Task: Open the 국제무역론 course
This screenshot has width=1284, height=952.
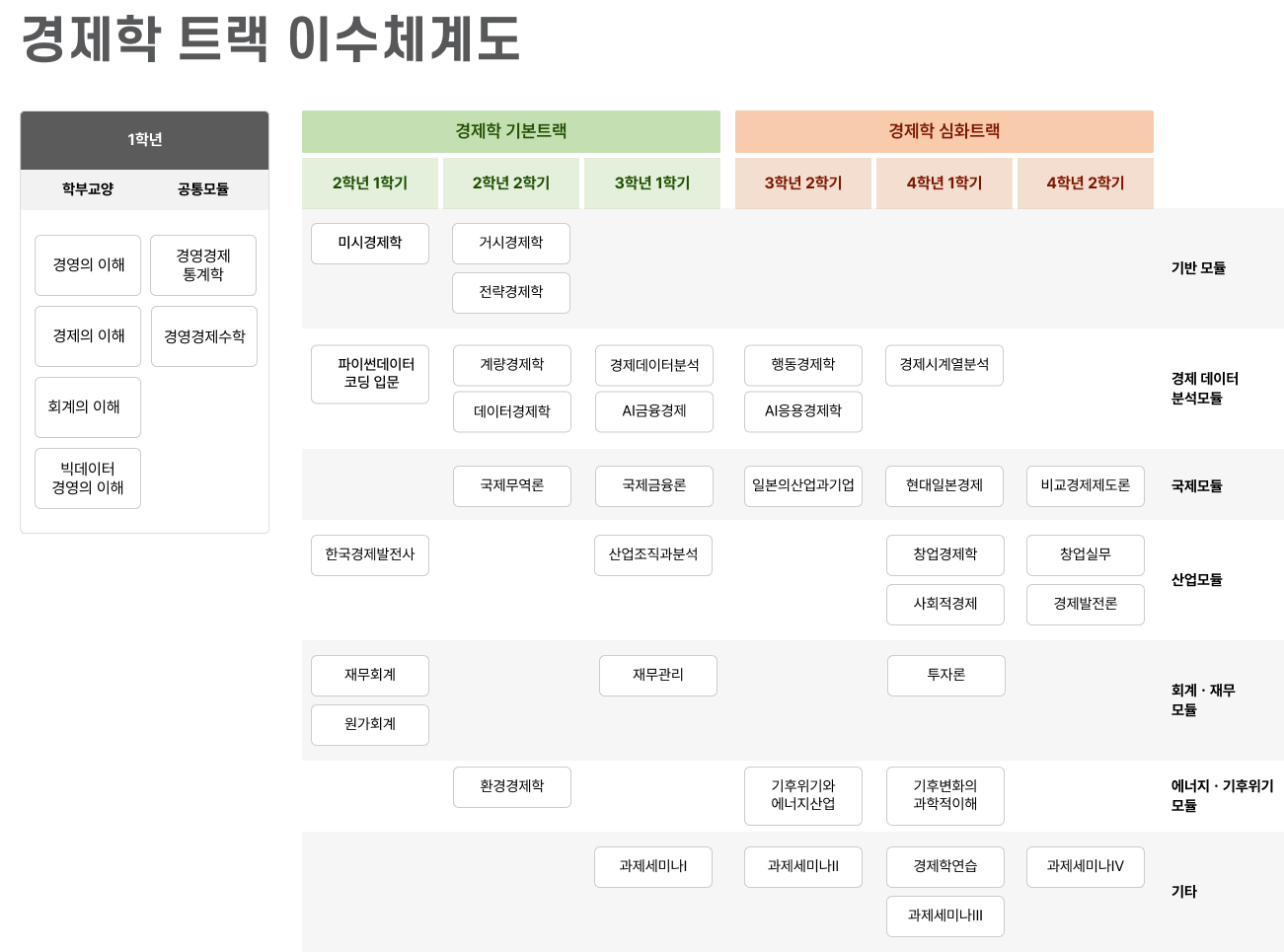Action: tap(512, 486)
